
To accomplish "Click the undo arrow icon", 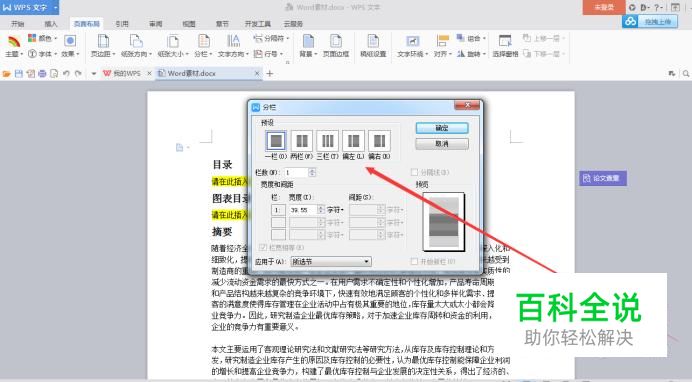I will (x=66, y=74).
